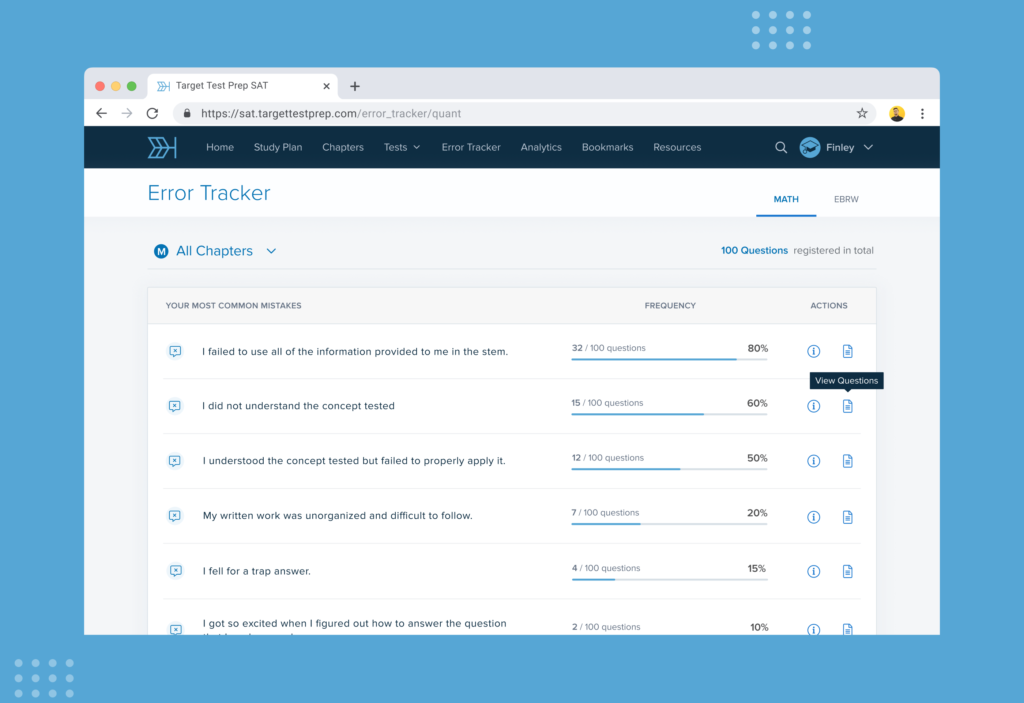Bookmark this page with the star icon

862,114
